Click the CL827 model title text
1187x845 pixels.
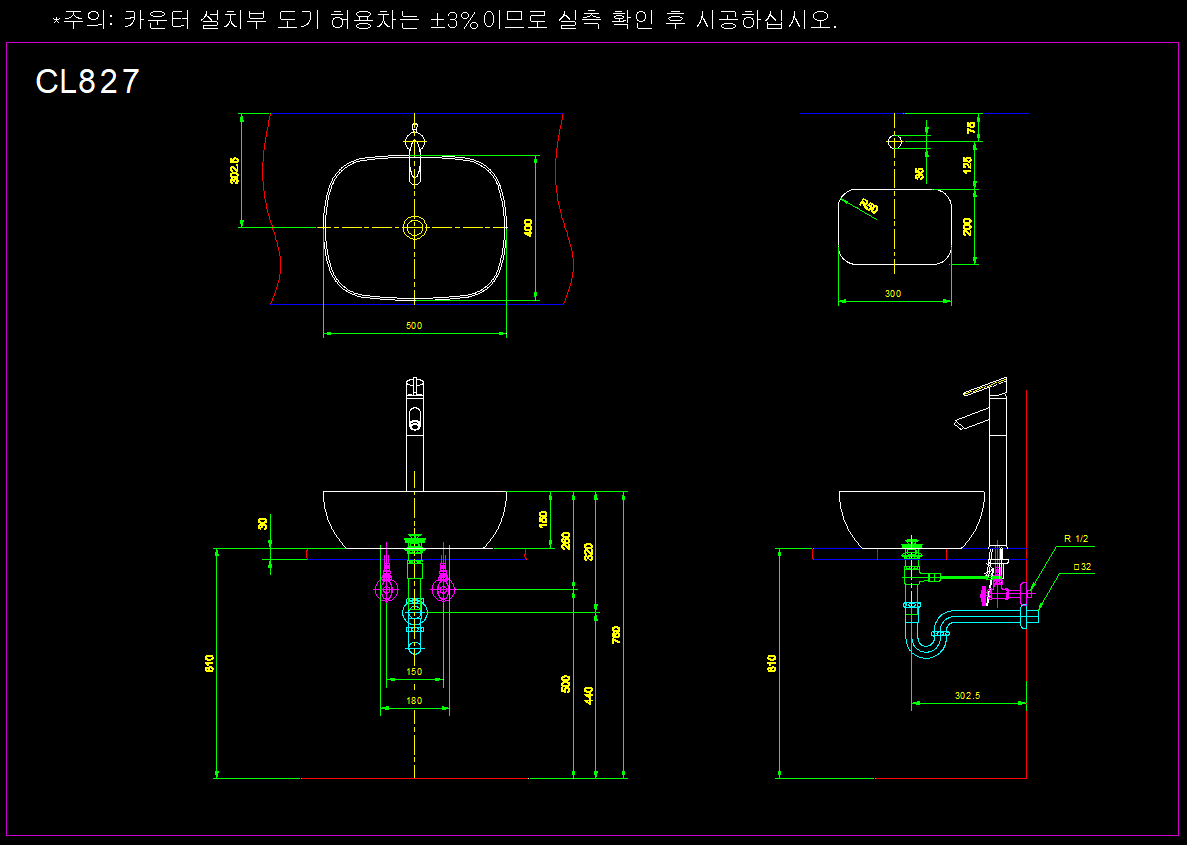coord(88,82)
